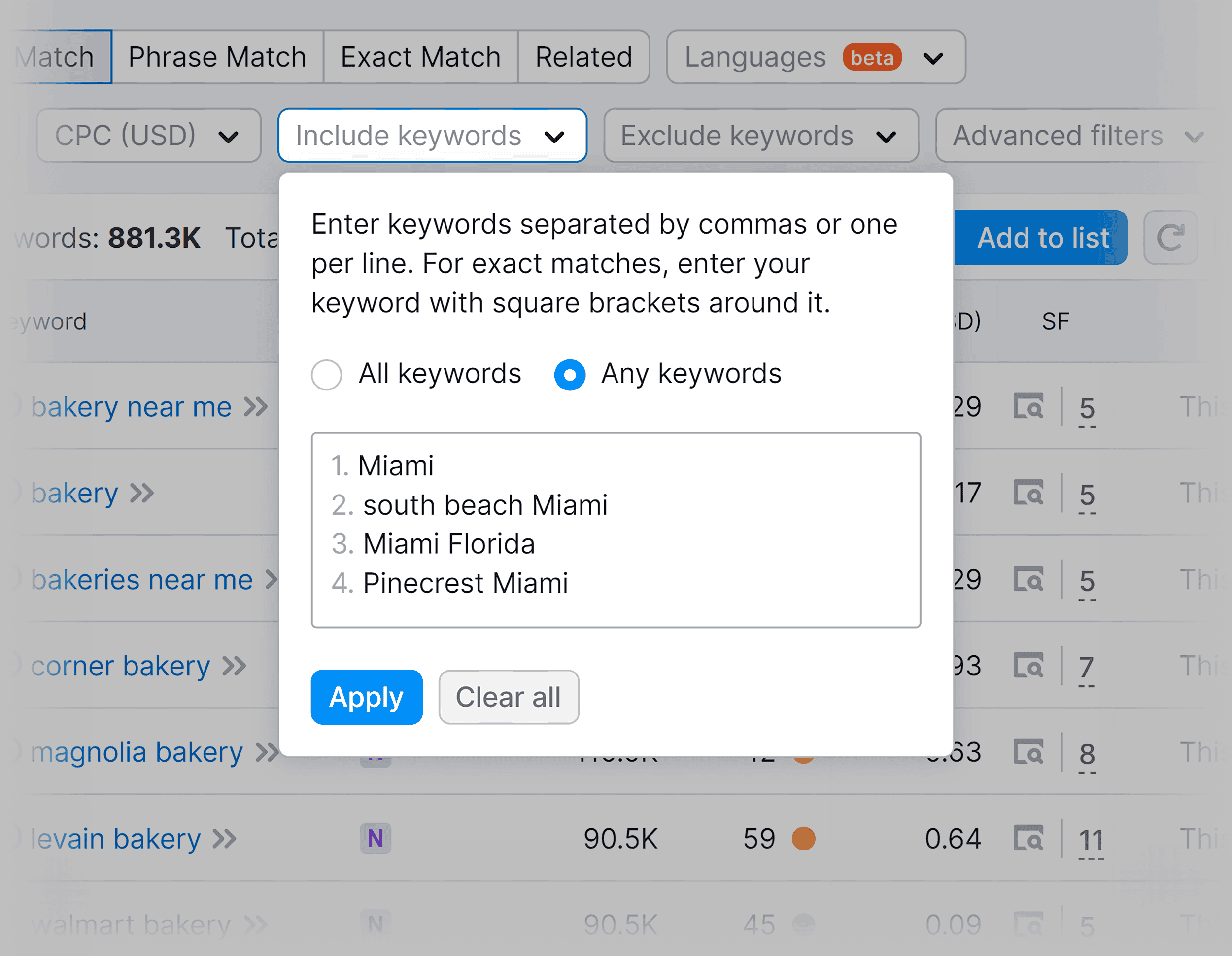
Task: Click the double-arrow icon next to bakery
Action: click(142, 493)
